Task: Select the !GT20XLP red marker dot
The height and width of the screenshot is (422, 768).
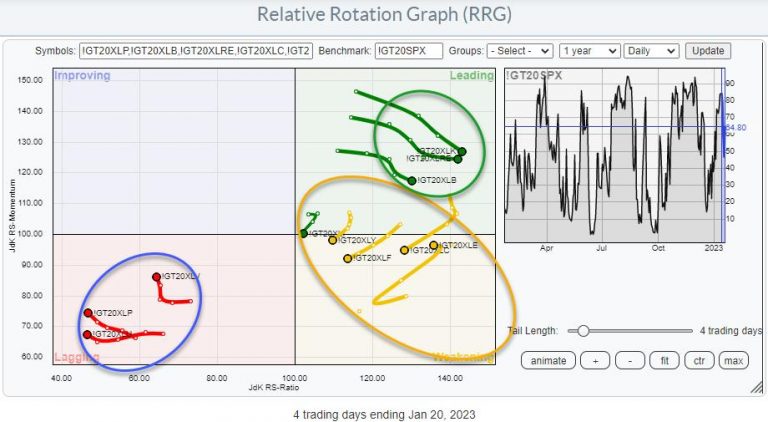Action: point(88,313)
